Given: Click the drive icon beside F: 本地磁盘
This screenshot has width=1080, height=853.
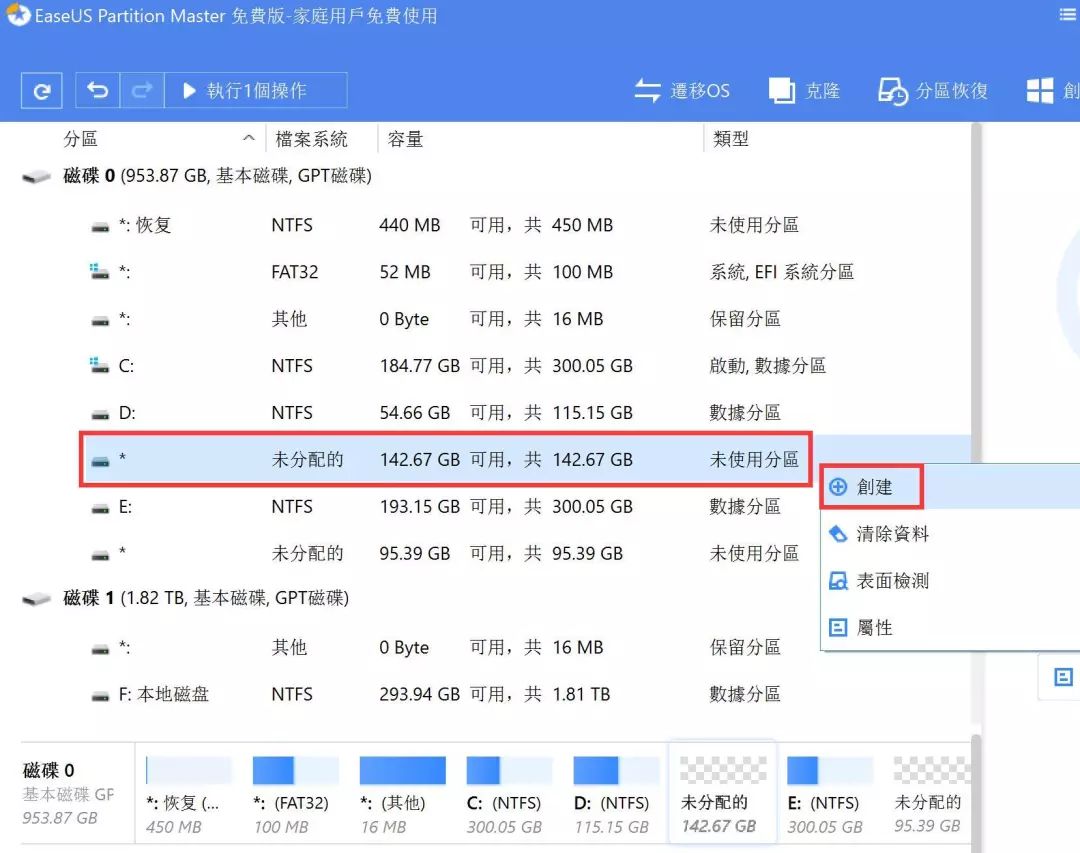Looking at the screenshot, I should tap(101, 696).
